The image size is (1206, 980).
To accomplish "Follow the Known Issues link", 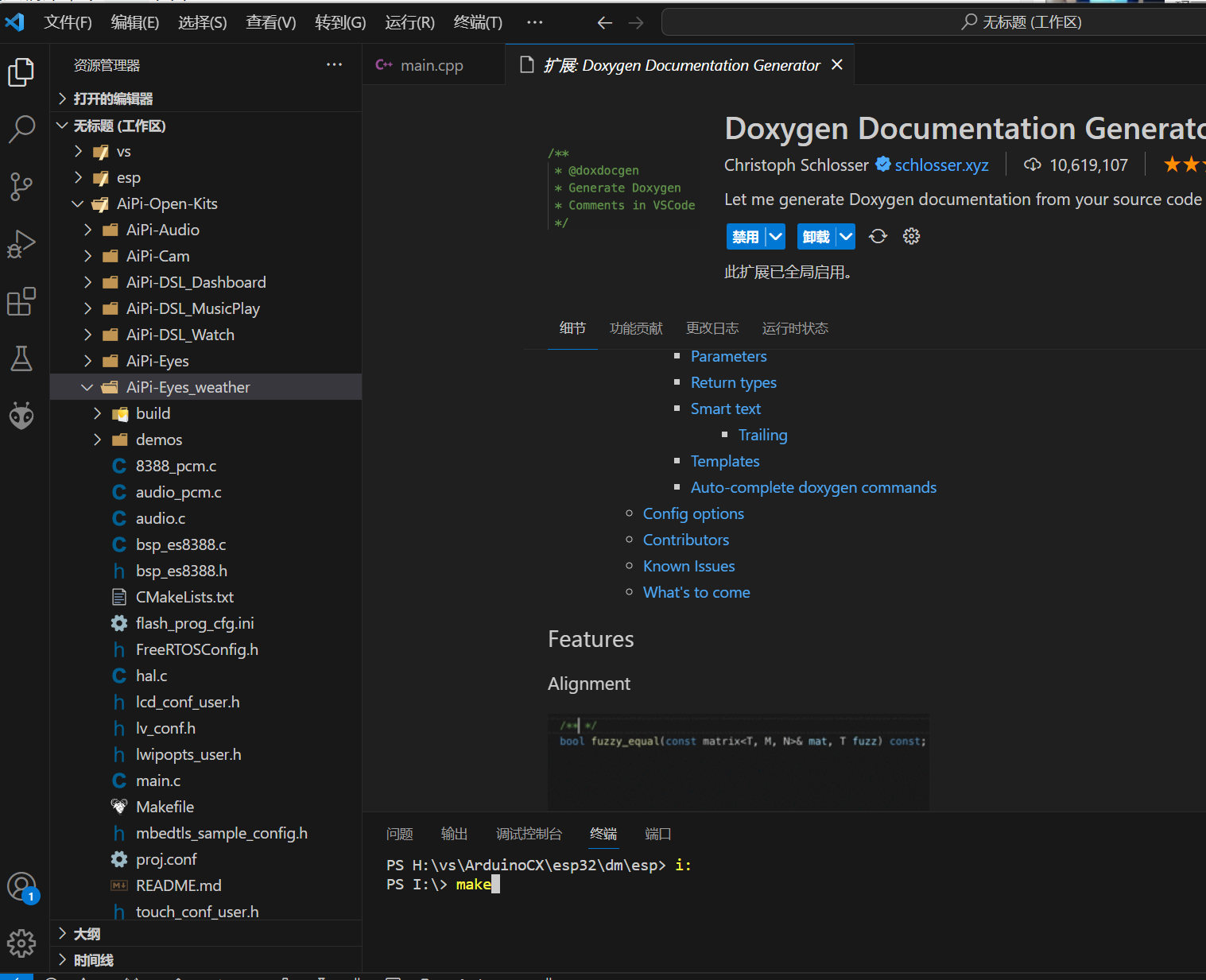I will click(688, 566).
